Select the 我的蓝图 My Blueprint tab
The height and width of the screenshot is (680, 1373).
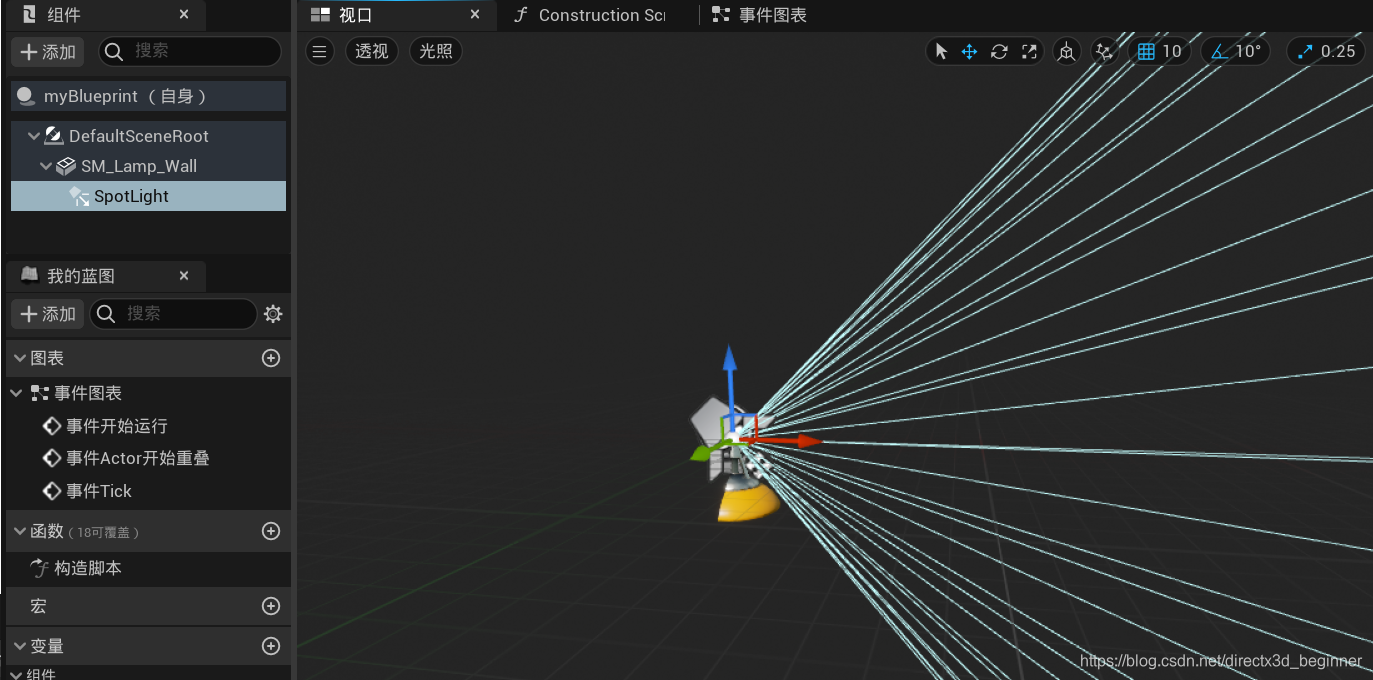[x=81, y=276]
